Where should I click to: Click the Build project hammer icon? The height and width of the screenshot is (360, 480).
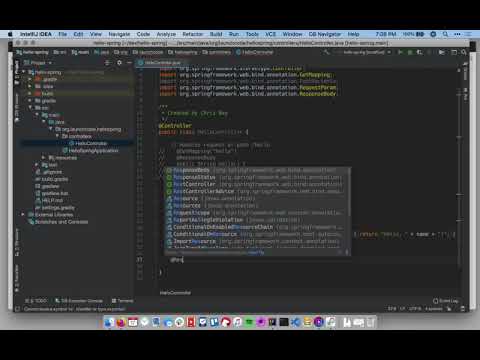click(x=326, y=52)
